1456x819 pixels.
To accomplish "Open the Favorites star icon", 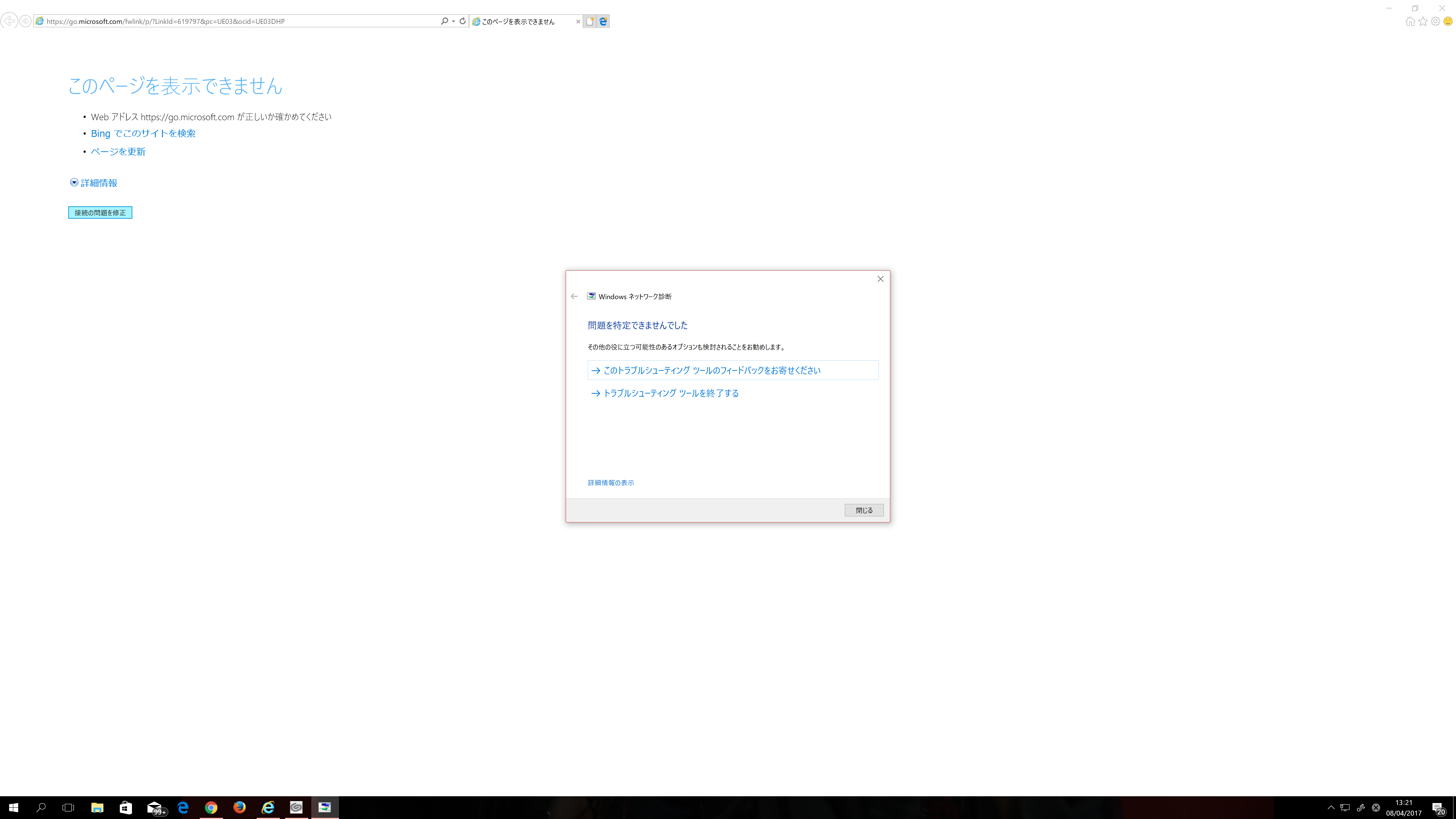I will 1423,22.
